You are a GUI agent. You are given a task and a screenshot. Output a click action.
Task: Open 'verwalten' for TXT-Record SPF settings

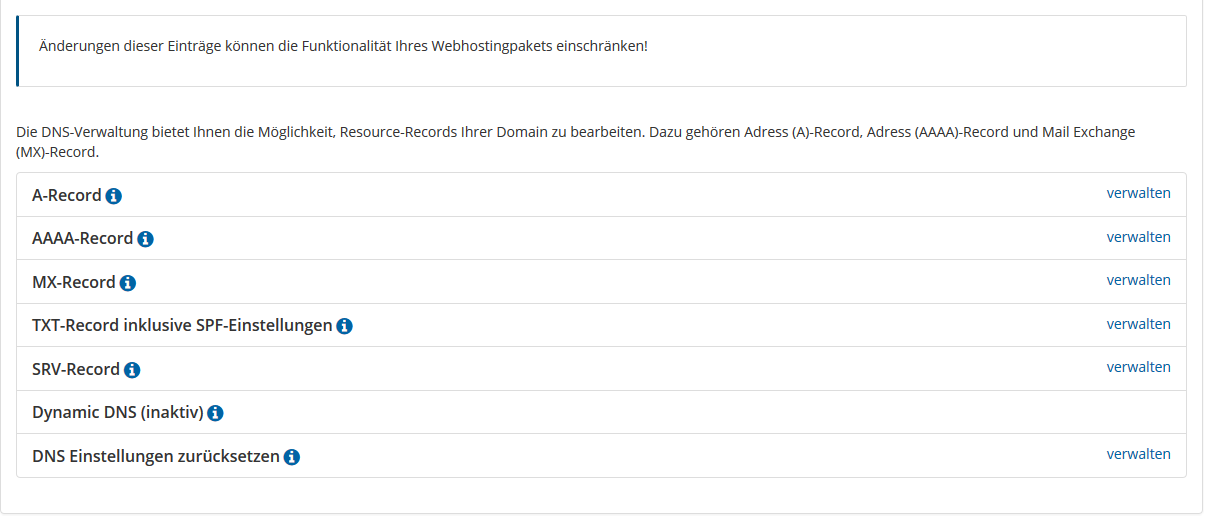(1138, 324)
